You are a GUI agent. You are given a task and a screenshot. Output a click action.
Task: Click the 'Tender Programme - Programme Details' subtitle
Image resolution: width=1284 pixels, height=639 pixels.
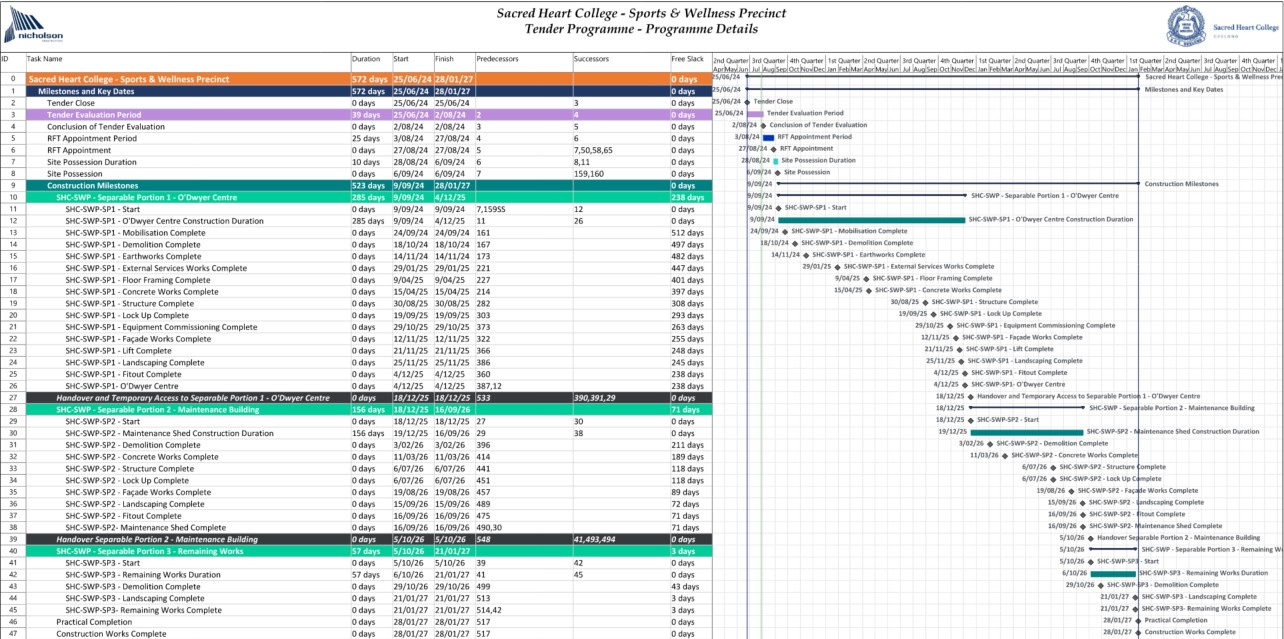(641, 29)
